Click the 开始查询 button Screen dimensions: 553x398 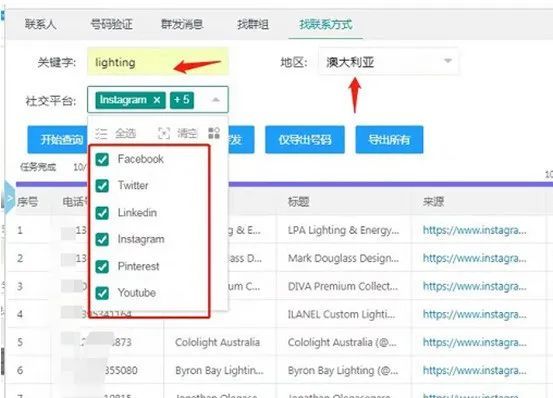(58, 140)
